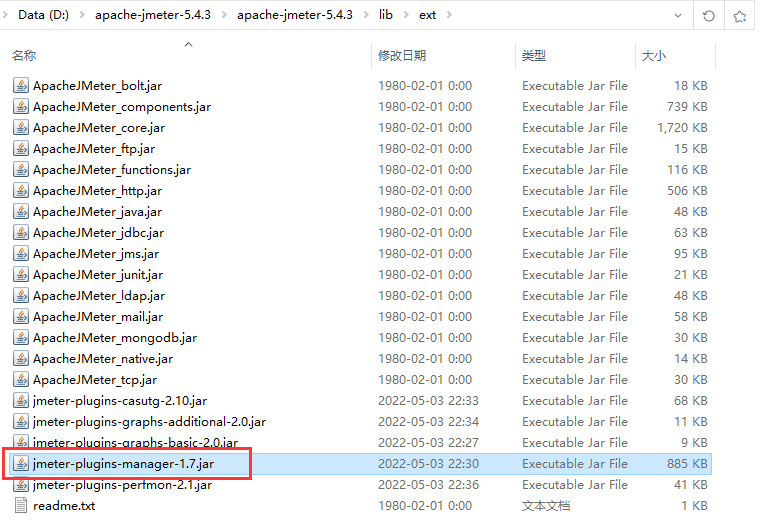
Task: Refresh the folder using the refresh icon
Action: (709, 16)
